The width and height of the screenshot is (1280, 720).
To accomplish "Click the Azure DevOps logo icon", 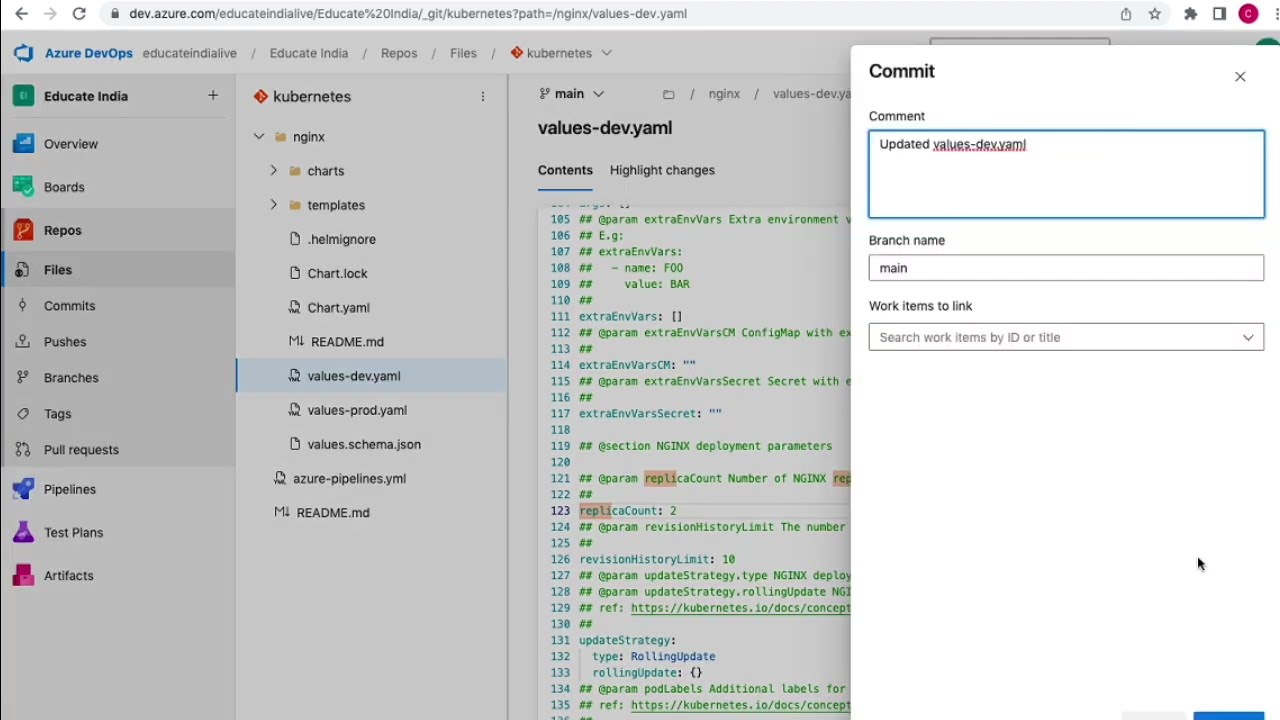I will [x=23, y=53].
